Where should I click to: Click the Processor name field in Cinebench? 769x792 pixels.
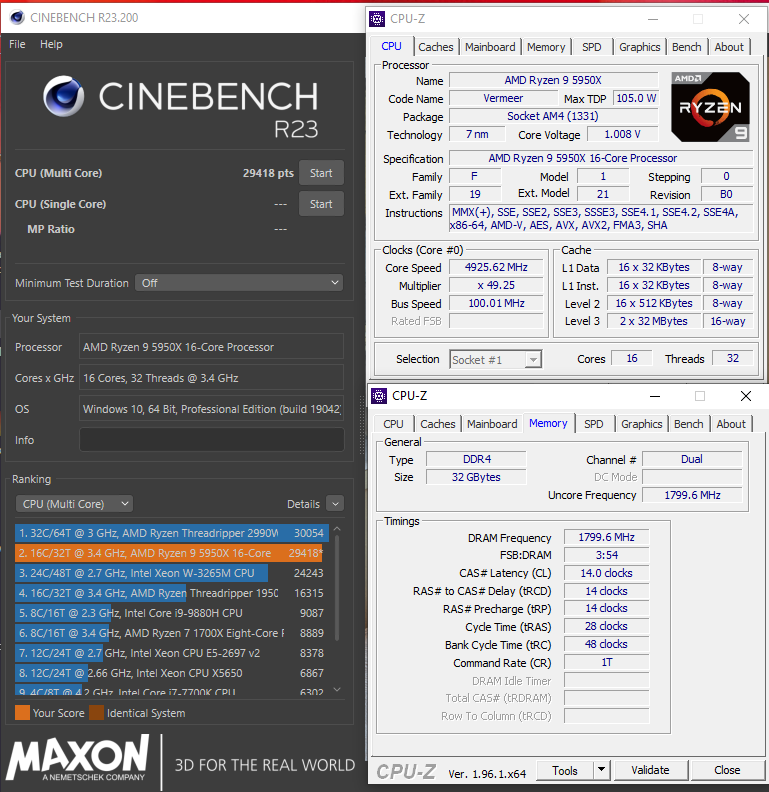[211, 347]
